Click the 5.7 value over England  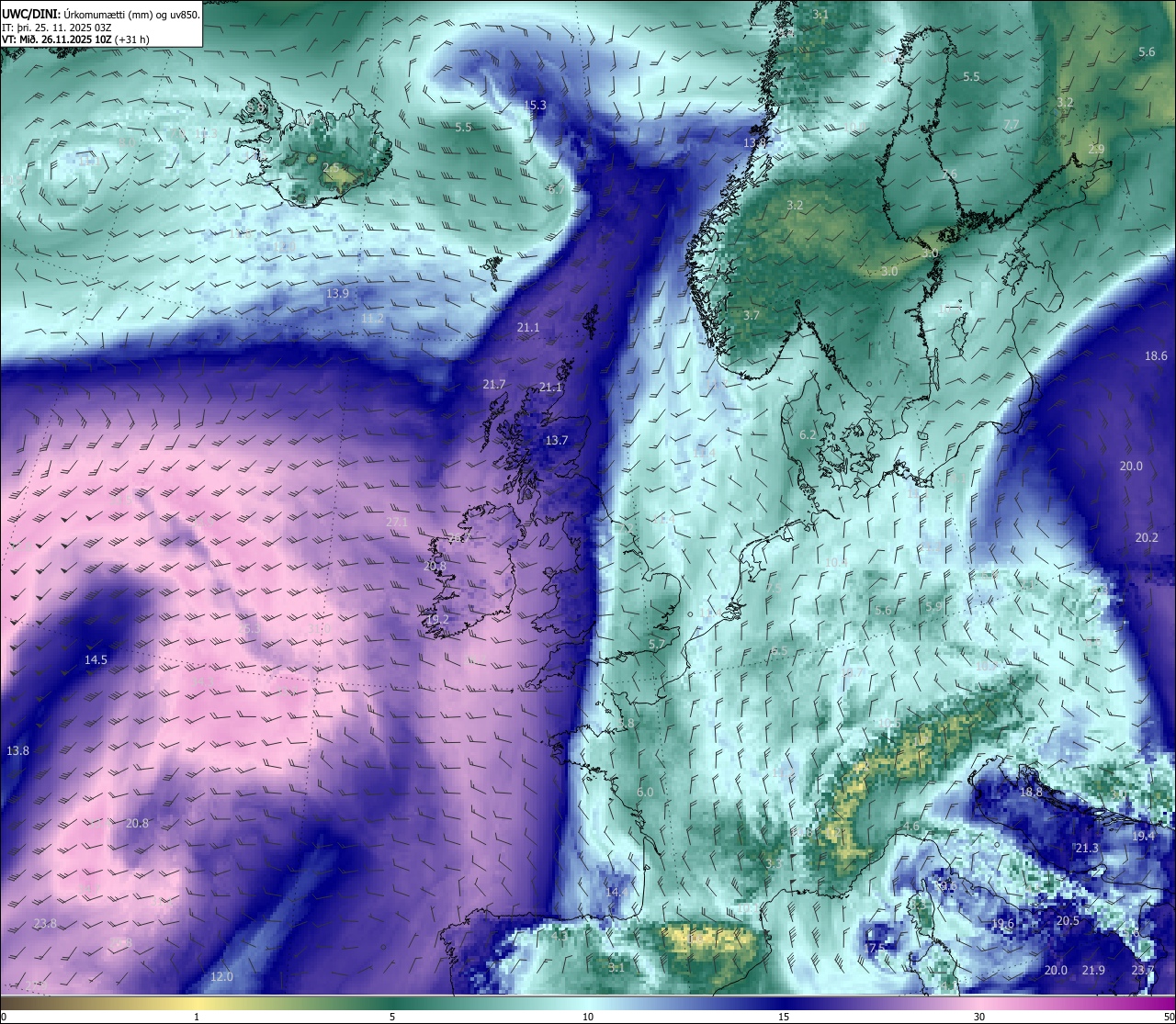click(656, 645)
